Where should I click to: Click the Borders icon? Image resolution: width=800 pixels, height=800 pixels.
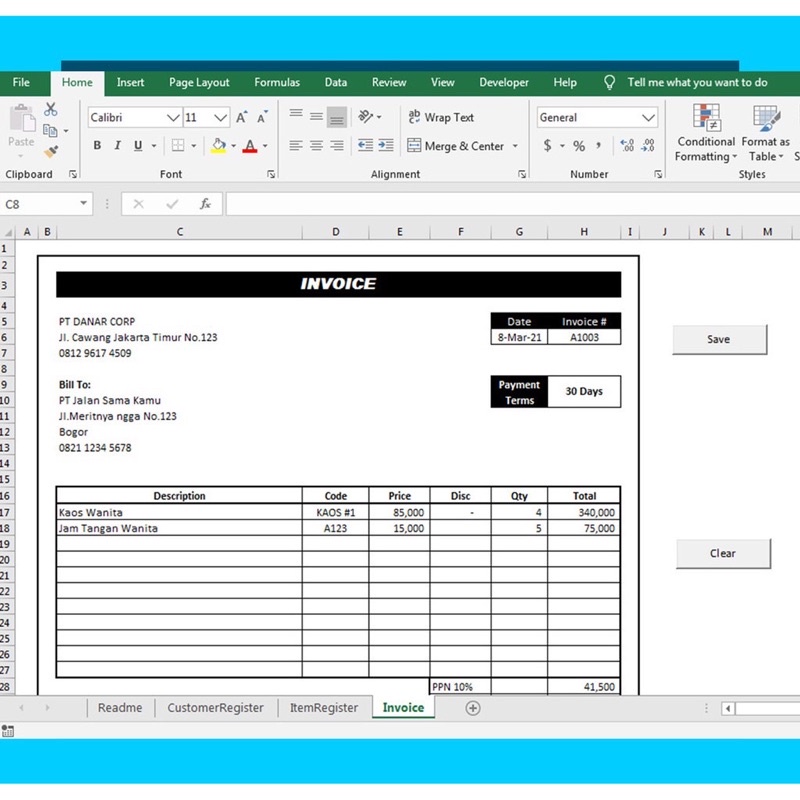click(x=178, y=145)
